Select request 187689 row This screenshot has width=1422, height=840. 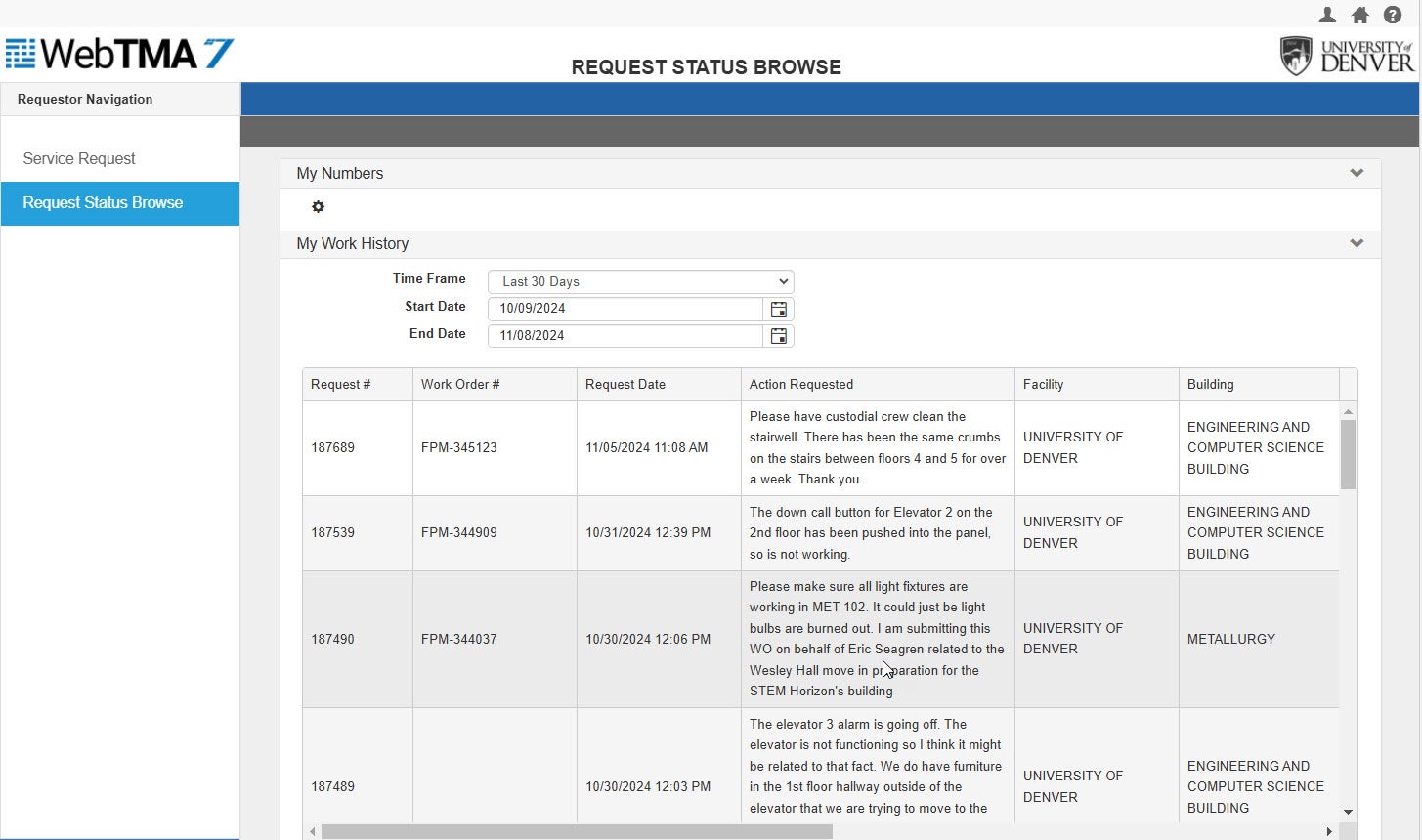point(333,448)
